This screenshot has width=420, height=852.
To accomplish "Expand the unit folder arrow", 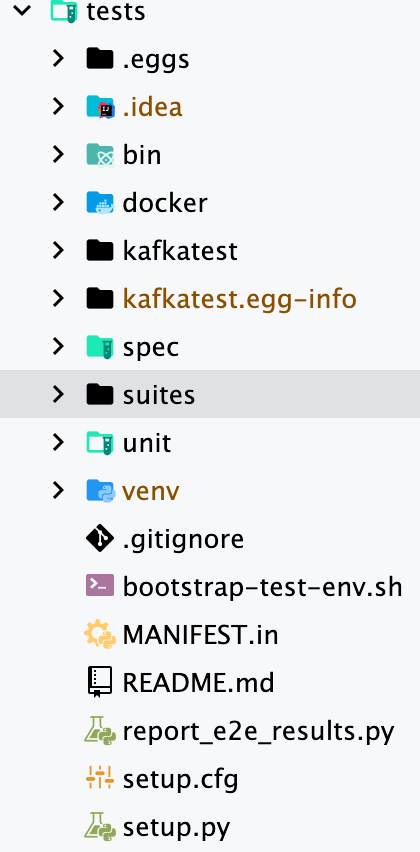I will [x=58, y=443].
